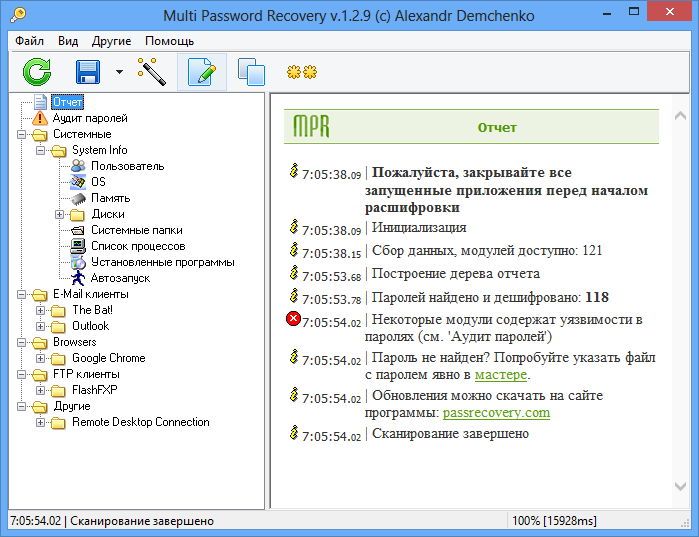The height and width of the screenshot is (537, 699).
Task: Collapse the Другие tree node
Action: (21, 406)
